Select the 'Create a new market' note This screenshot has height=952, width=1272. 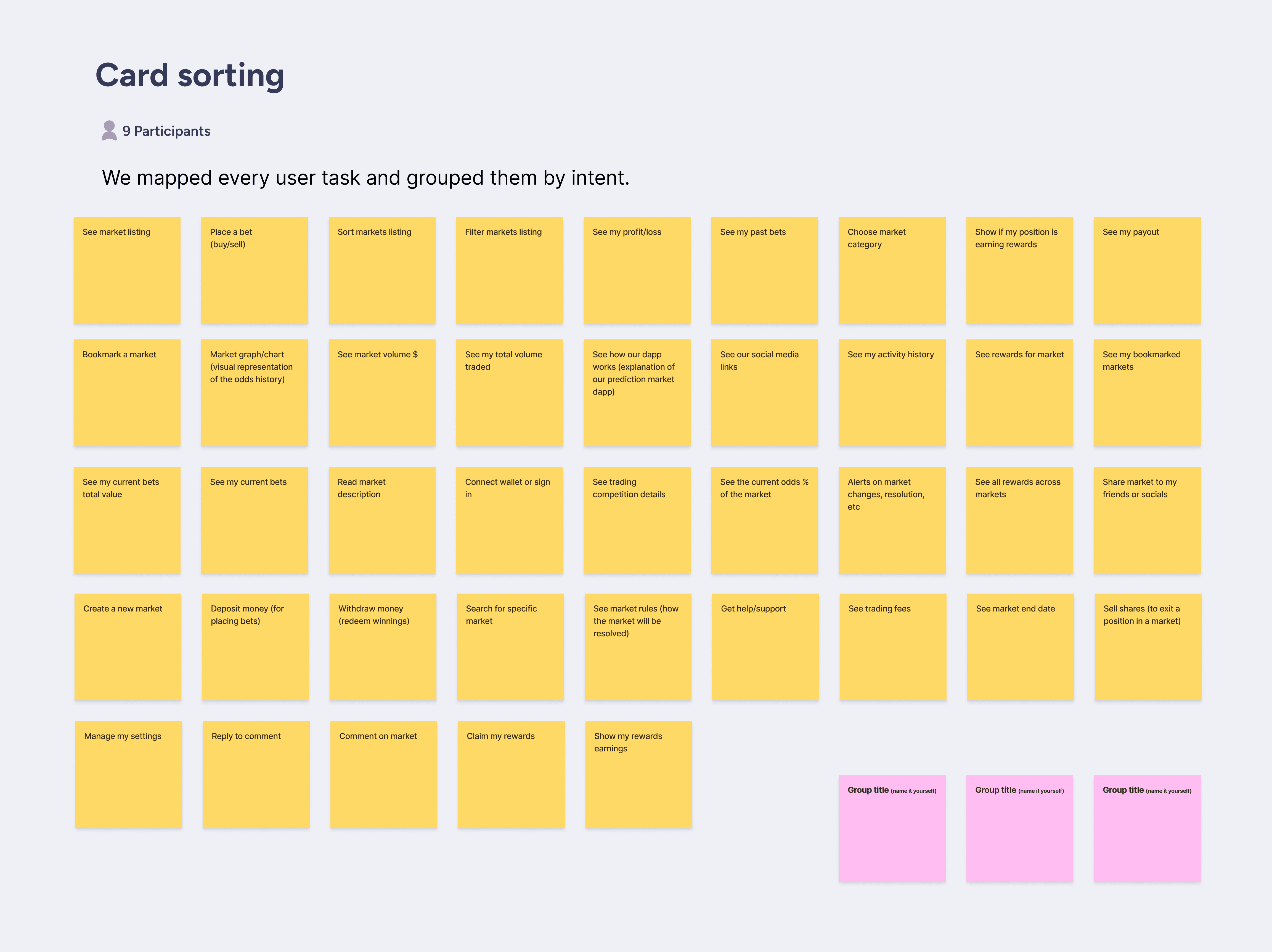click(x=128, y=647)
